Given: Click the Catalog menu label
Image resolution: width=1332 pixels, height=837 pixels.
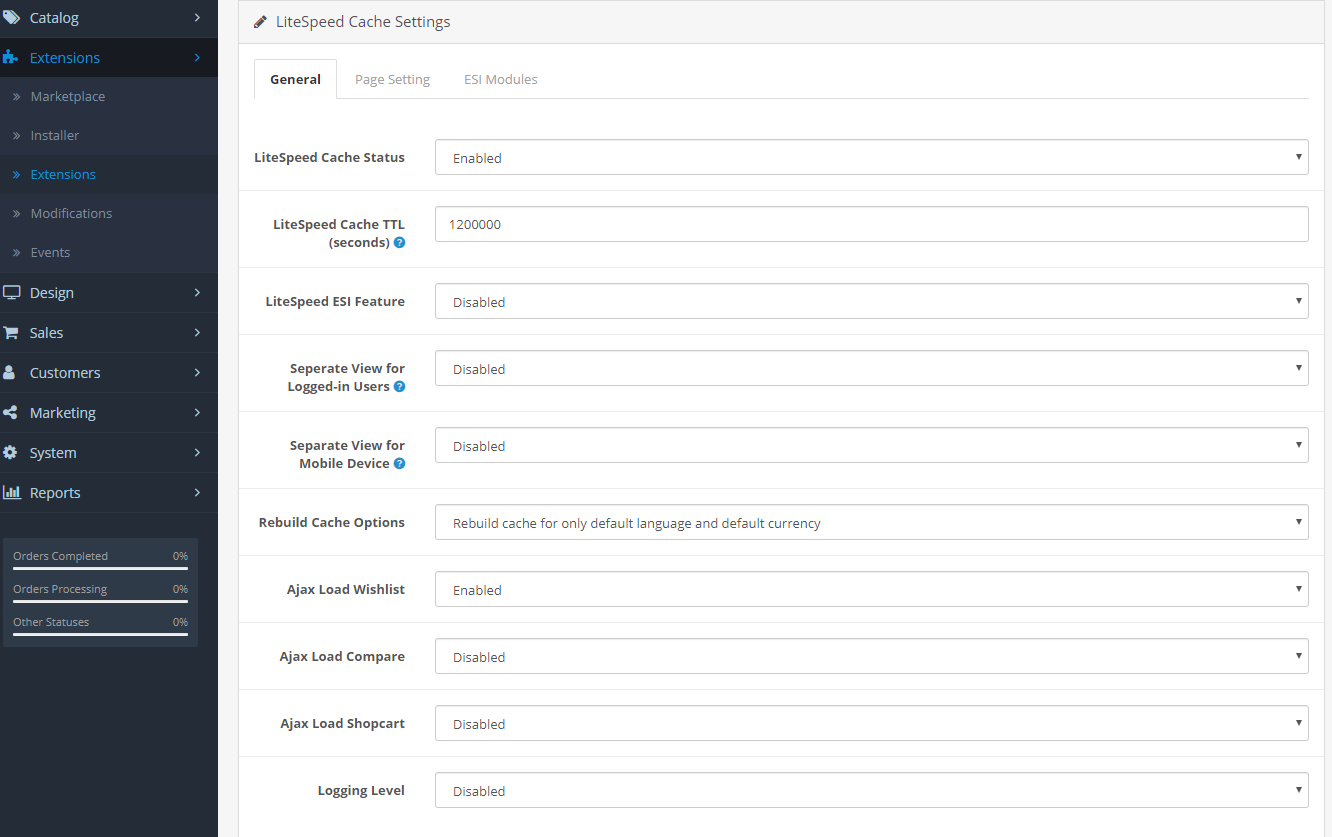Looking at the screenshot, I should (x=54, y=18).
